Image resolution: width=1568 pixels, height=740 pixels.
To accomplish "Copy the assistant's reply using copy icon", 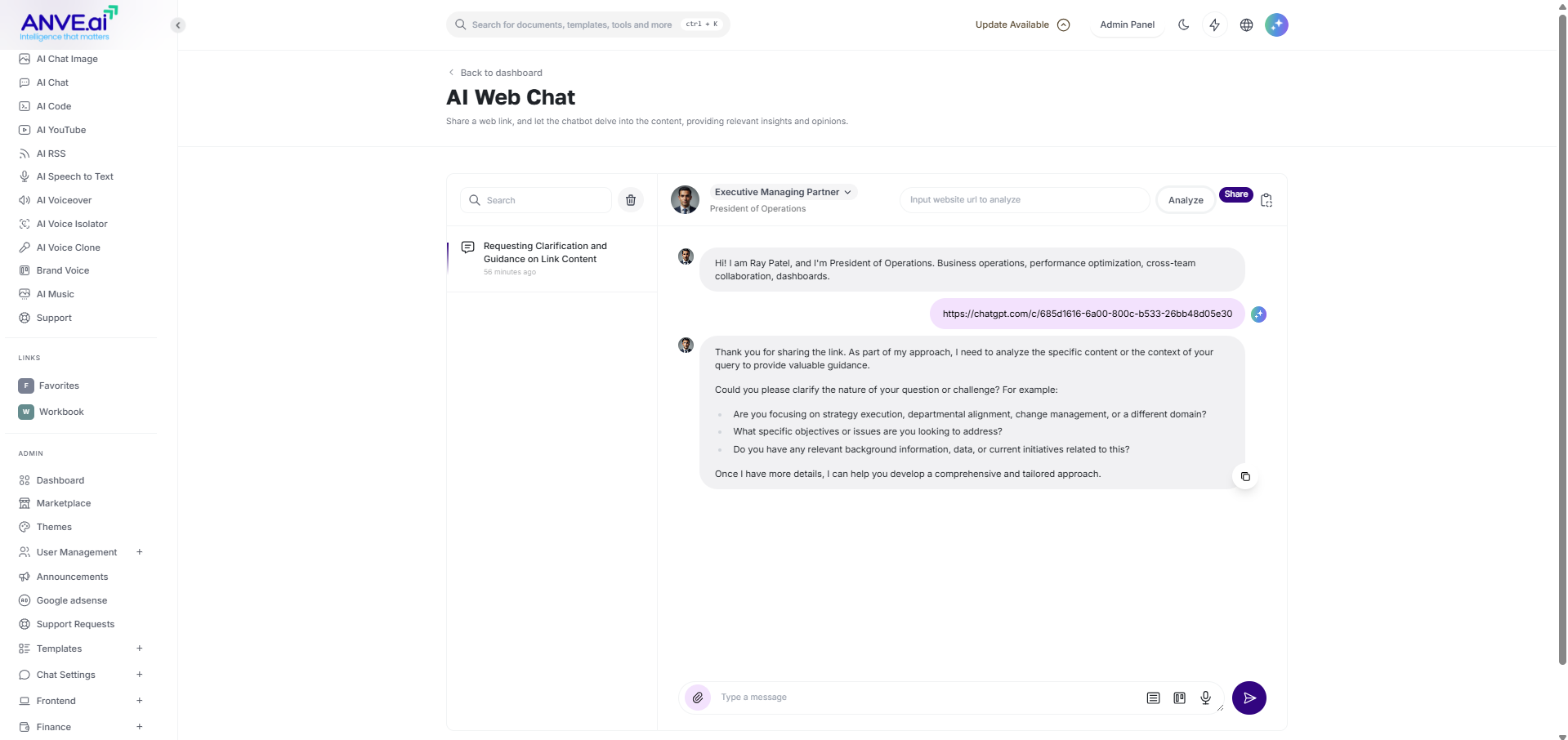I will click(x=1244, y=476).
